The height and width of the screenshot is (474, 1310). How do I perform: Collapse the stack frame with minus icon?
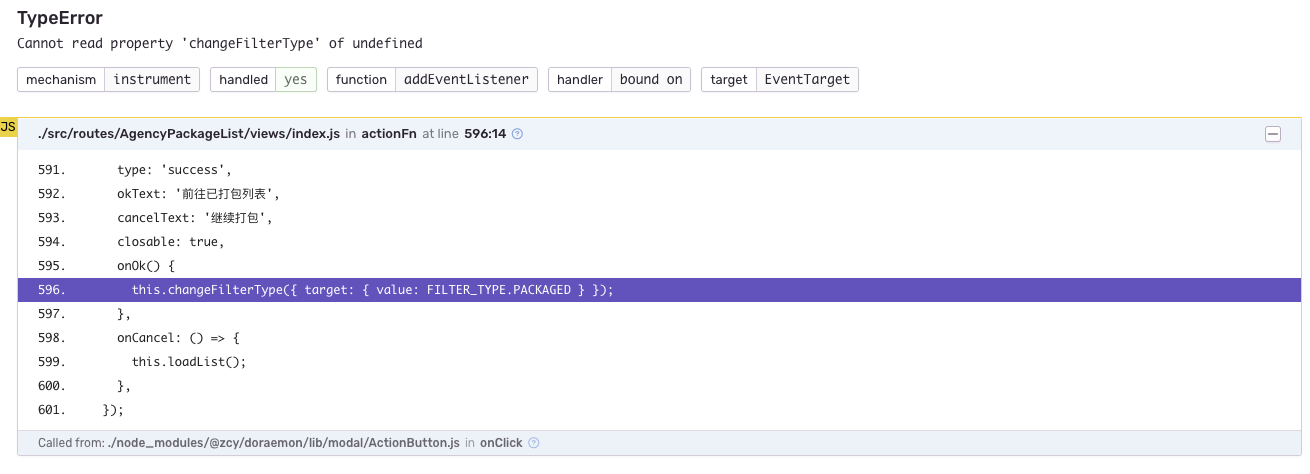click(x=1273, y=134)
